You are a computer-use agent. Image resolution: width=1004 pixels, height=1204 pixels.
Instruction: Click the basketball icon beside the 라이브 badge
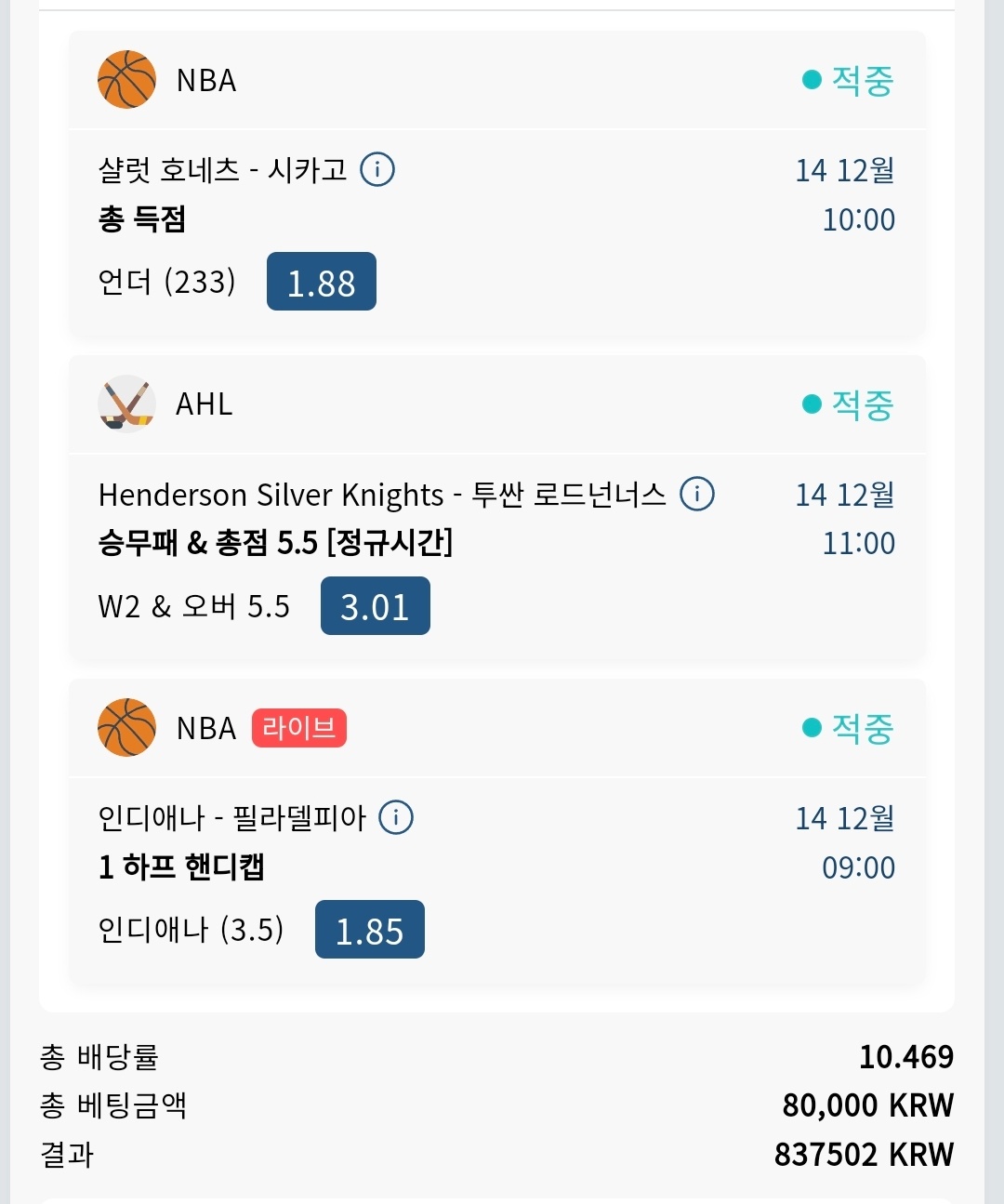point(126,727)
